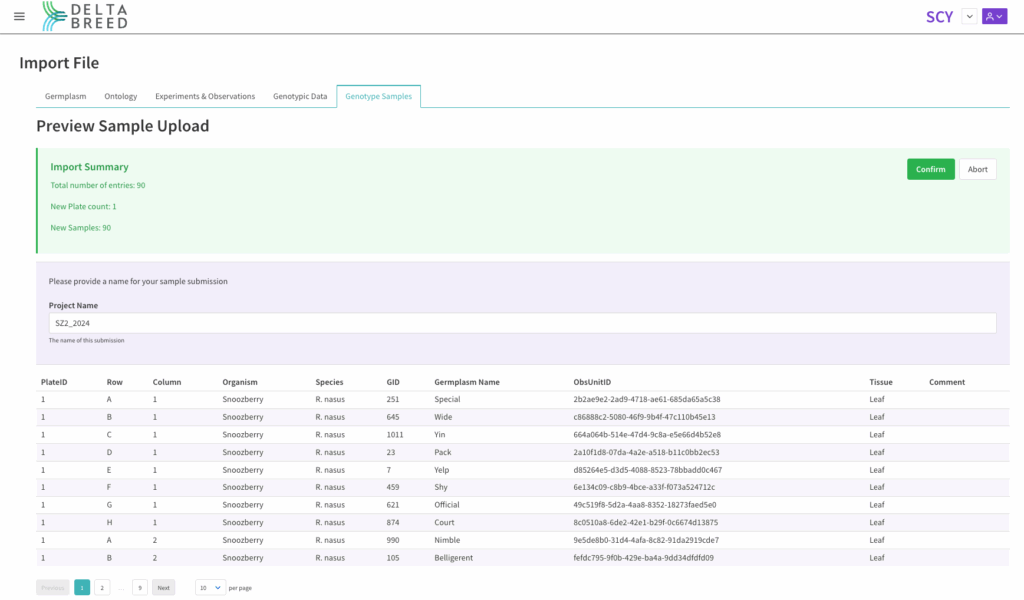Click the GID column header
This screenshot has height=600, width=1024.
coord(393,382)
